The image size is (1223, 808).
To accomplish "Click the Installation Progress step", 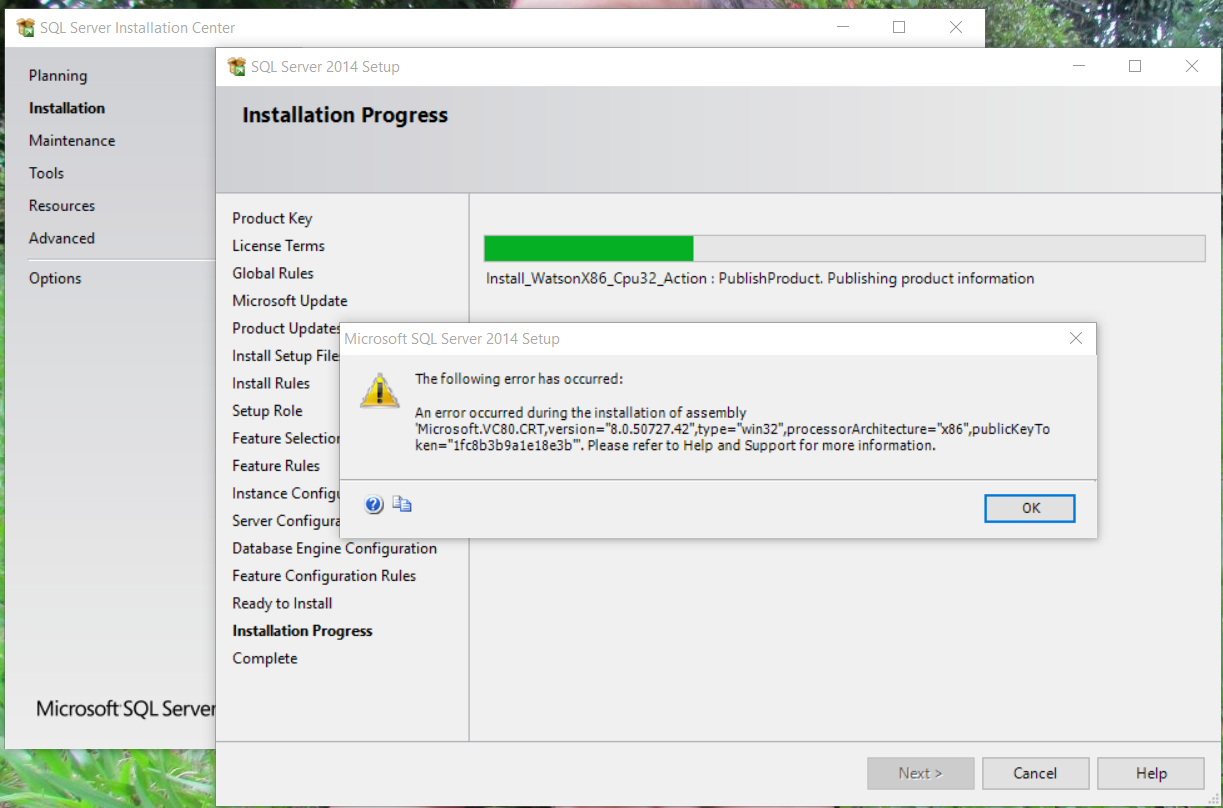I will [x=302, y=631].
